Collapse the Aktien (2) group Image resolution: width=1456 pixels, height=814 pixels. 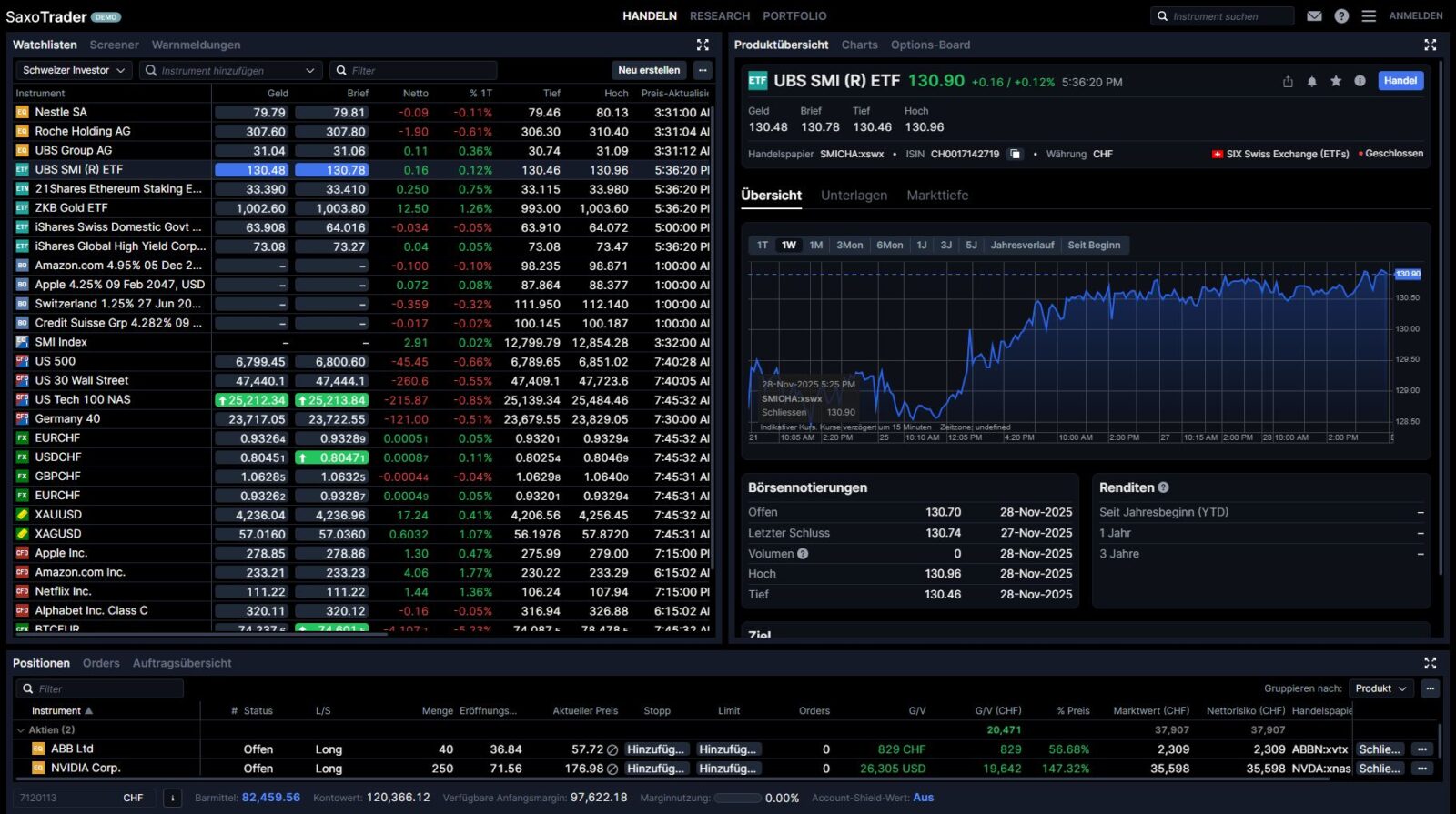(x=21, y=730)
